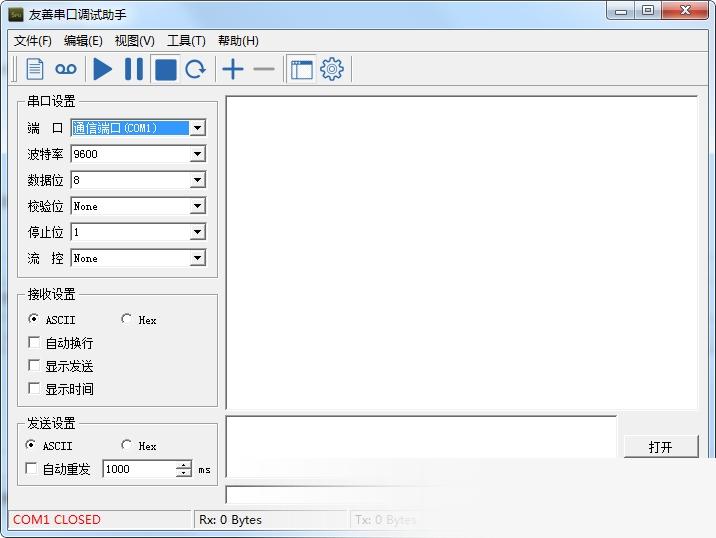This screenshot has width=716, height=538.
Task: Click inside the large receive text area
Action: (462, 253)
